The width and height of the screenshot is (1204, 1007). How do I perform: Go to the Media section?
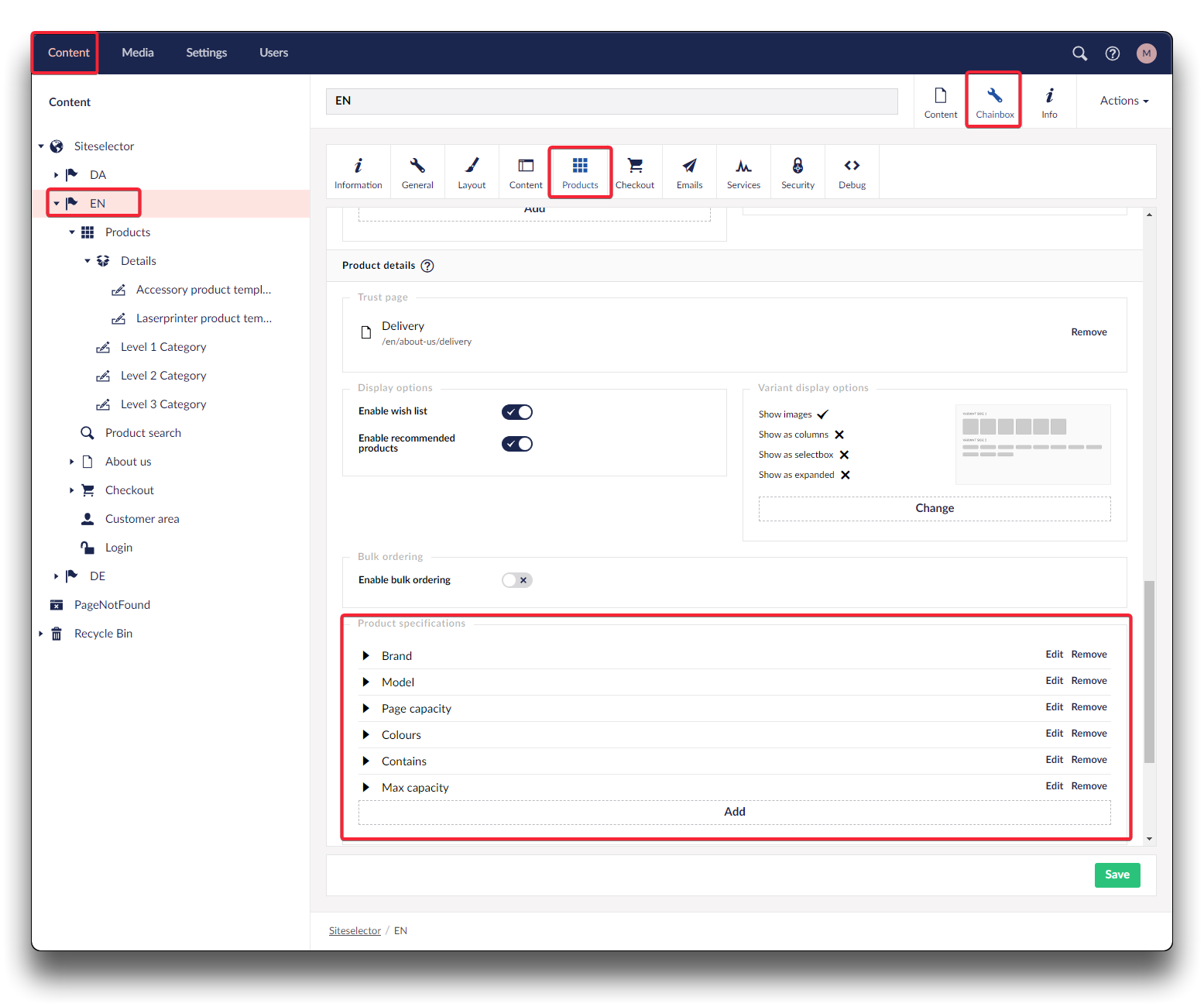click(x=138, y=53)
